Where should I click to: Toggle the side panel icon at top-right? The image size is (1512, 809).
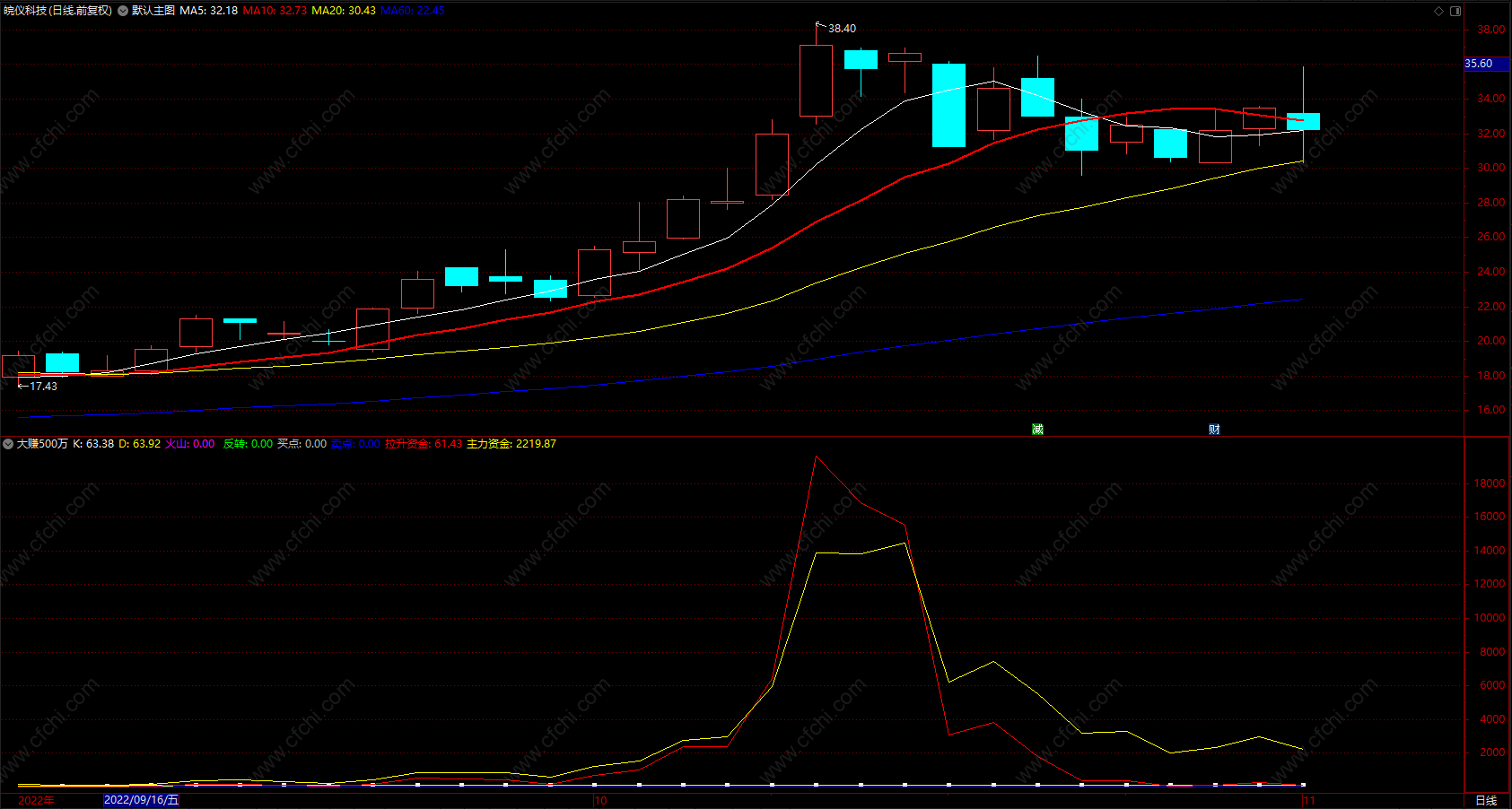[1455, 11]
